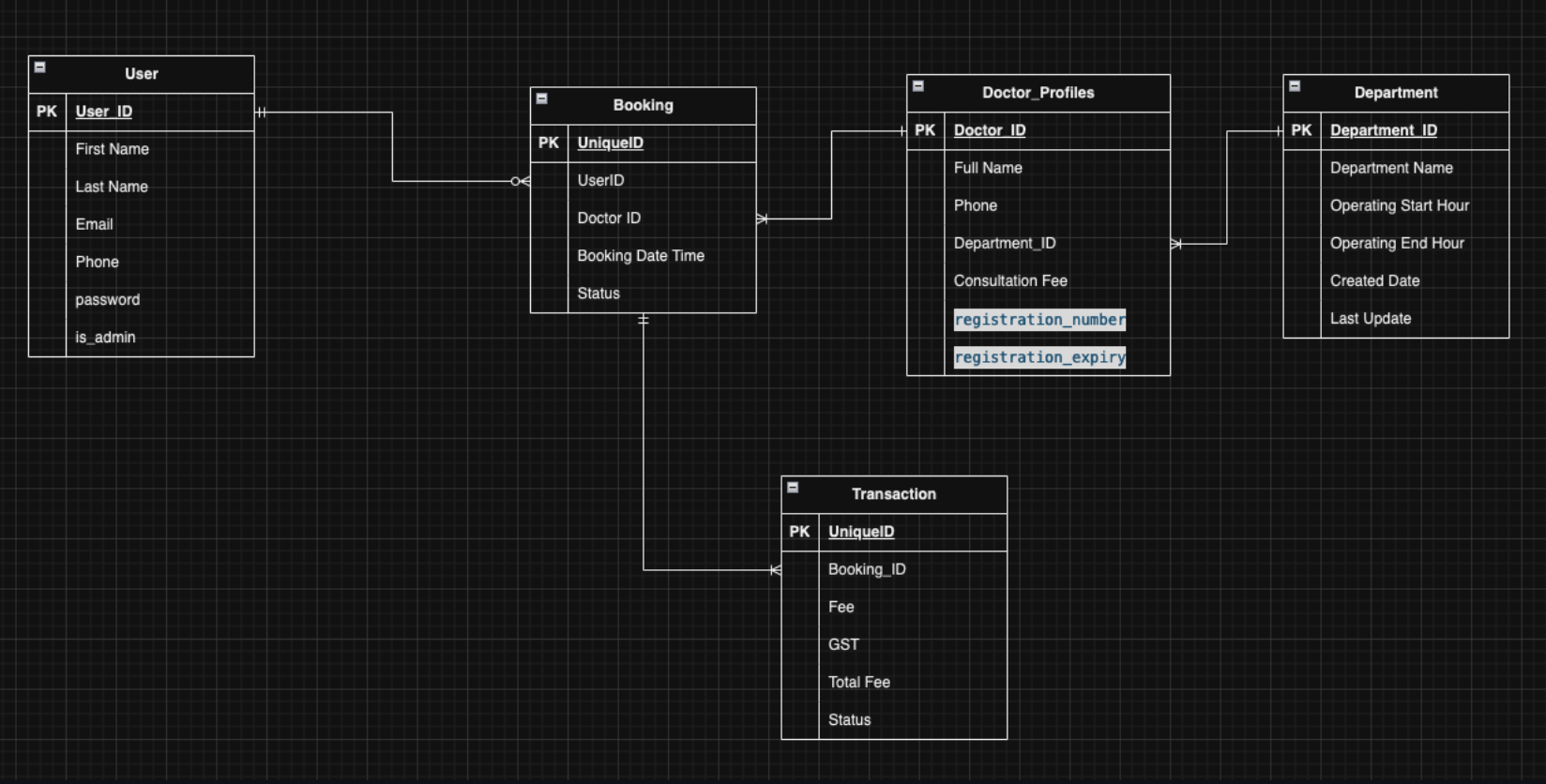Select the Transaction table header
1546x784 pixels.
[x=893, y=494]
